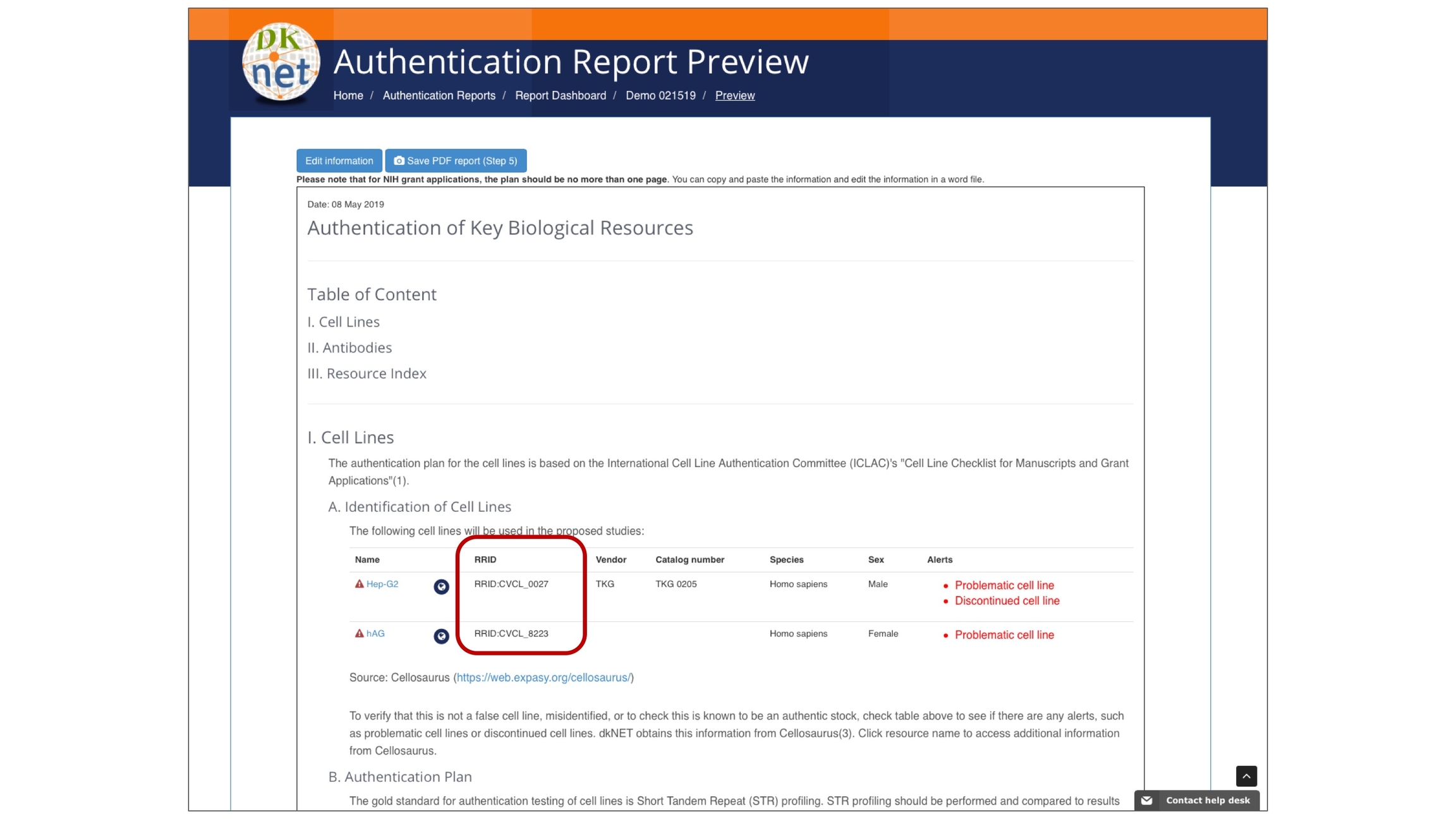Click the circular icon beside Hep-G2
1456x819 pixels.
[x=441, y=586]
